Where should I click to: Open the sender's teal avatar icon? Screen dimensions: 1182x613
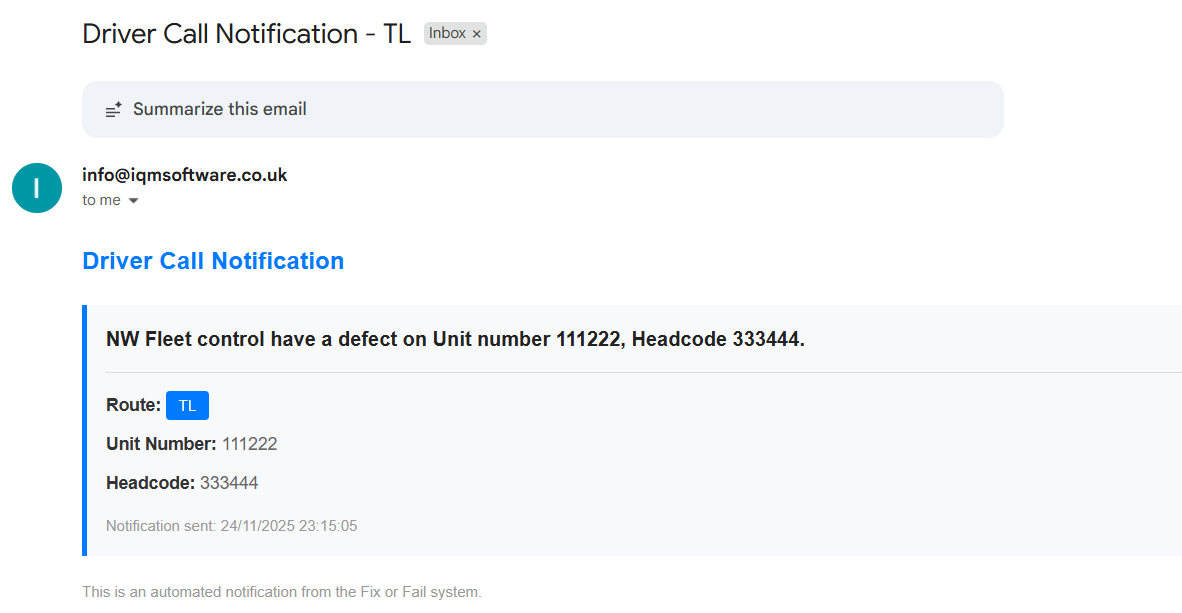(x=37, y=188)
